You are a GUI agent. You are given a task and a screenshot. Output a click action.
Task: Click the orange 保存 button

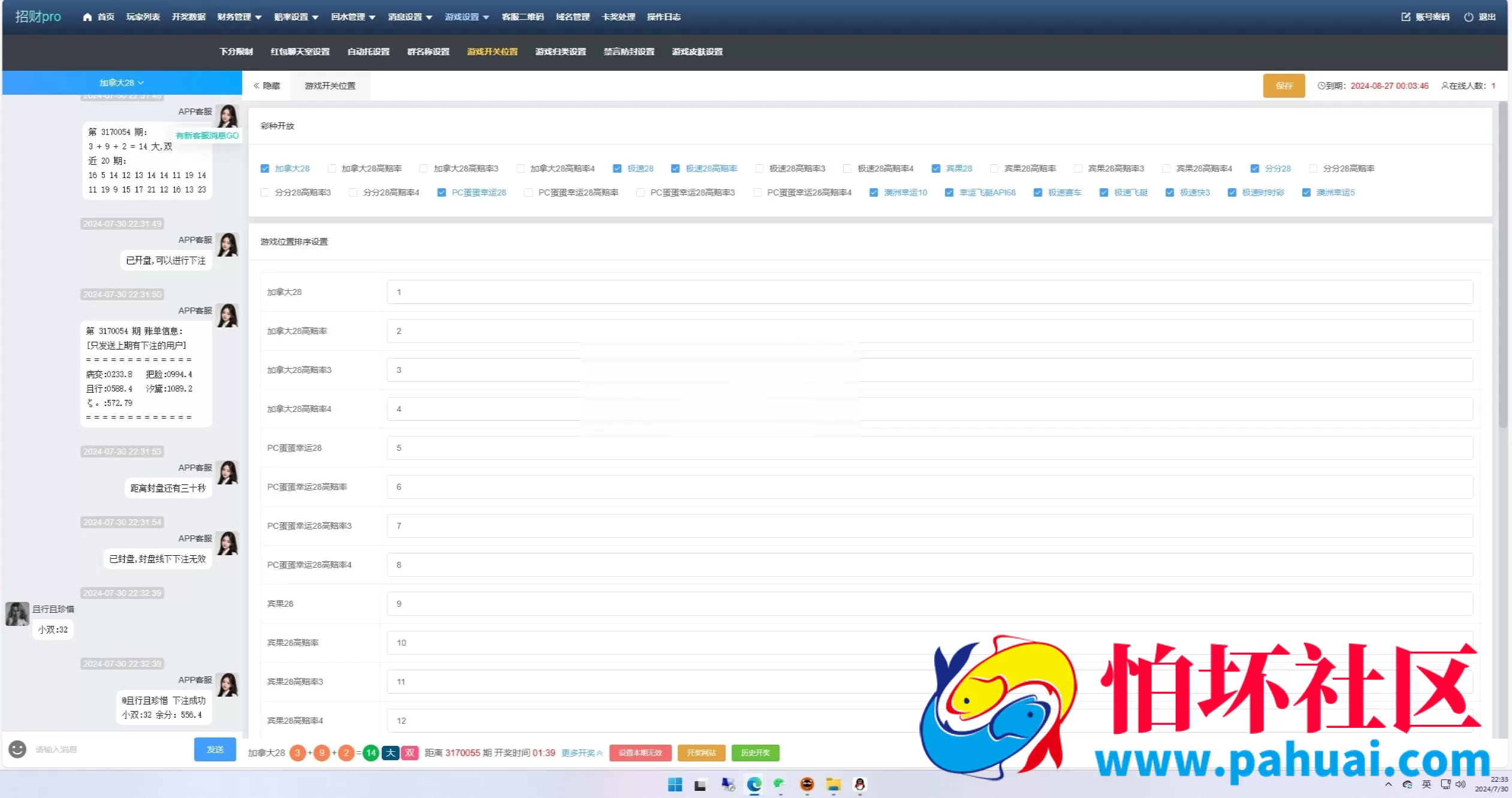1284,86
